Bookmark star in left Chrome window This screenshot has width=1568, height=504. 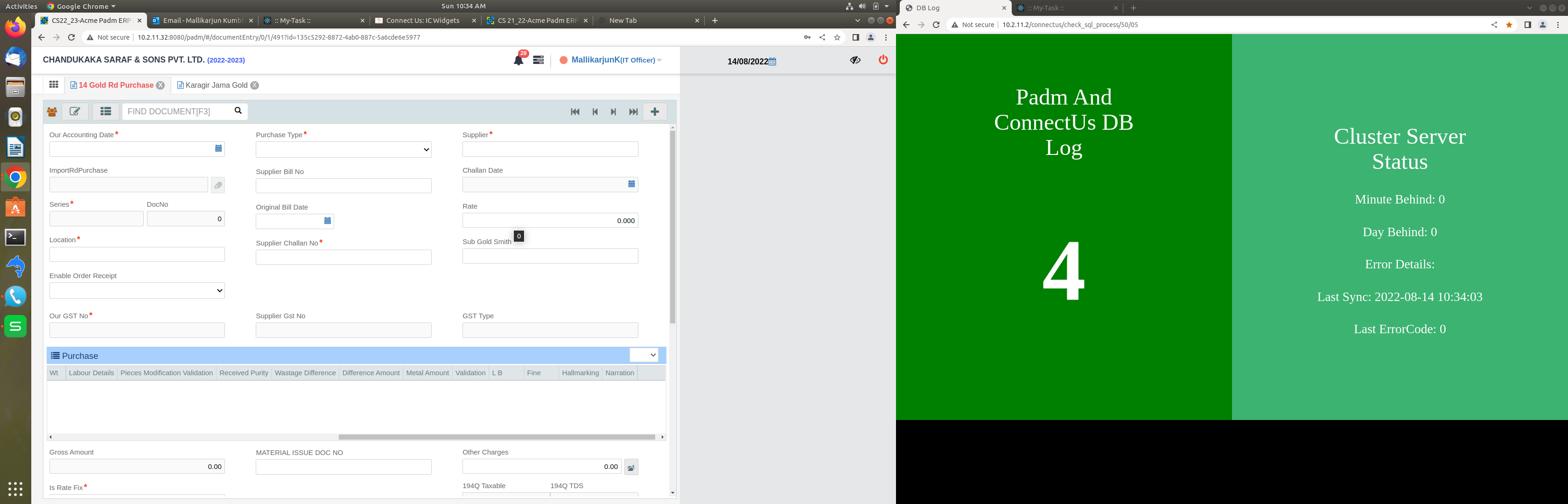[837, 37]
